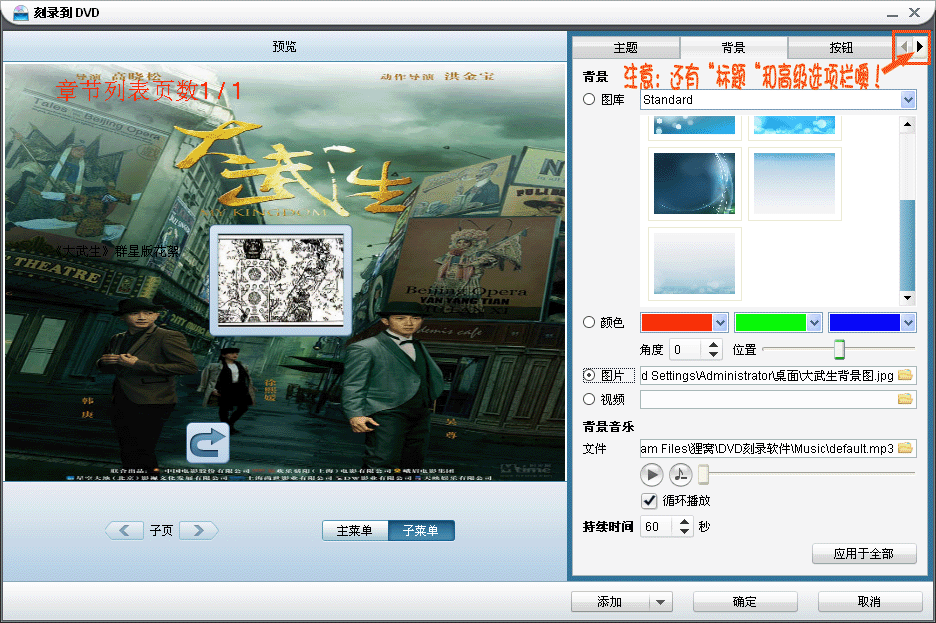
Task: Open the Standard gallery dropdown
Action: (908, 100)
